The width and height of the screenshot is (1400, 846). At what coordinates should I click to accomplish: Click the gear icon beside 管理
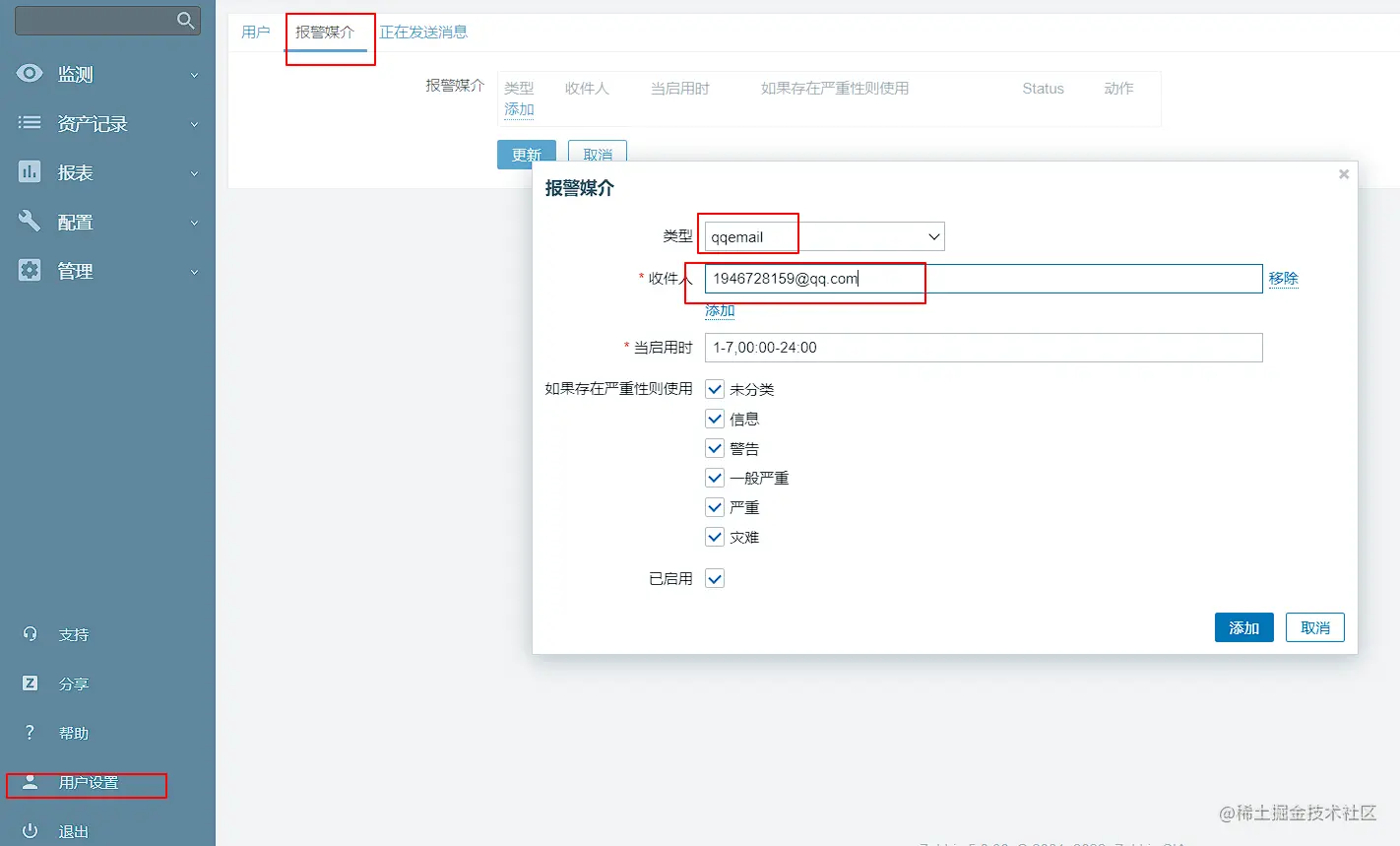pos(30,270)
